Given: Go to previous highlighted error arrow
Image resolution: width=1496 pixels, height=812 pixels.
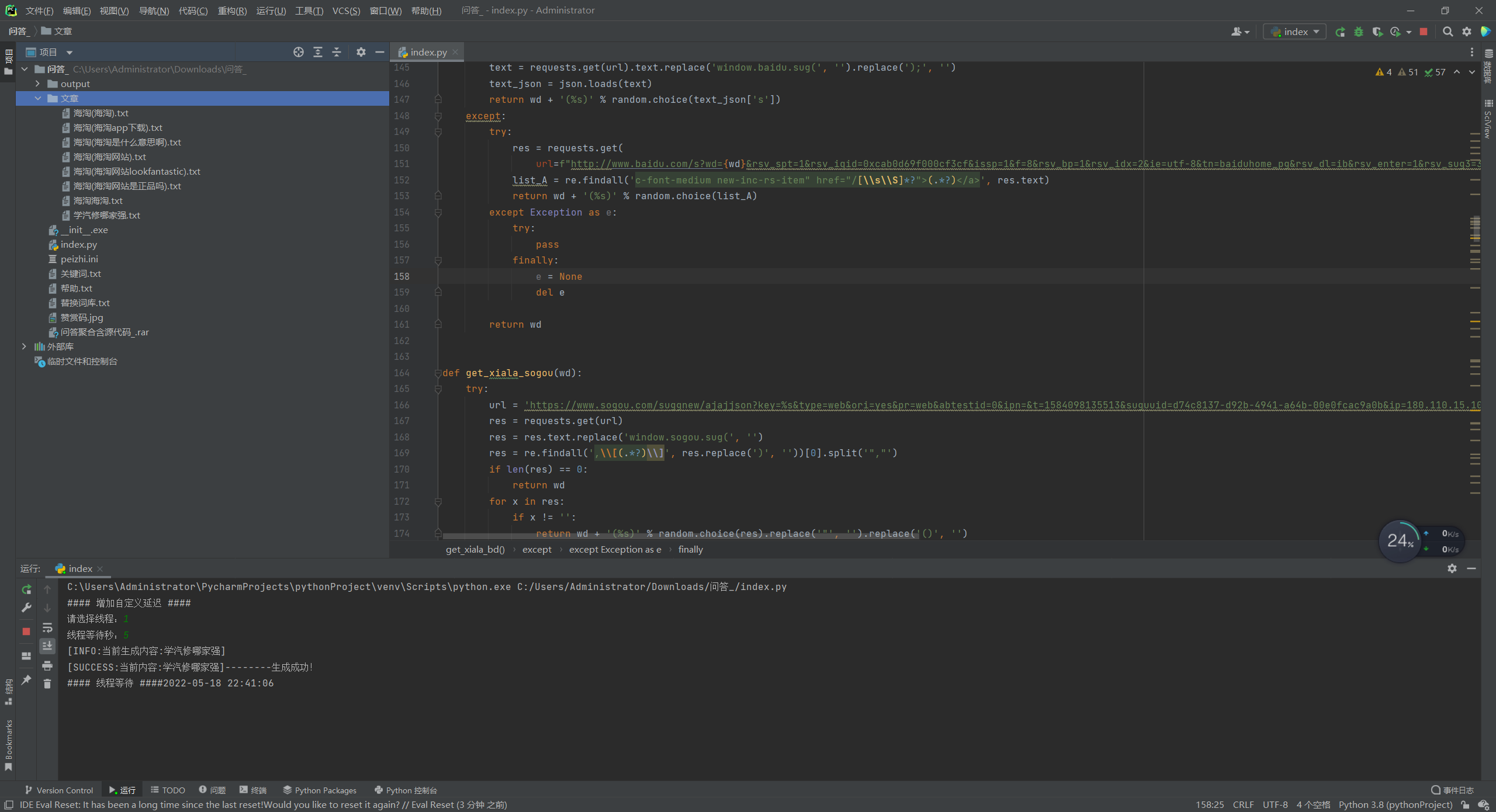Looking at the screenshot, I should click(1457, 72).
